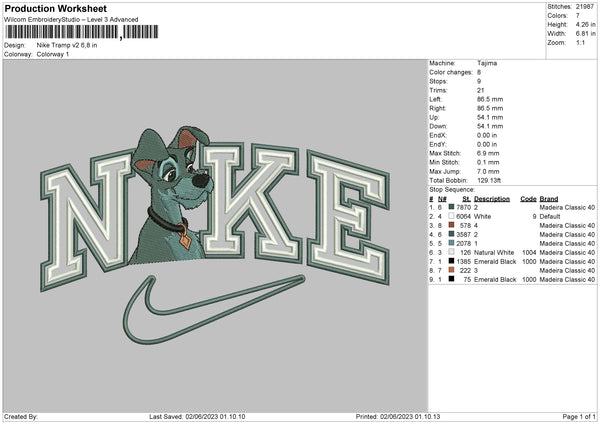
Task: Click the Width value 6.81 in
Action: click(x=585, y=34)
